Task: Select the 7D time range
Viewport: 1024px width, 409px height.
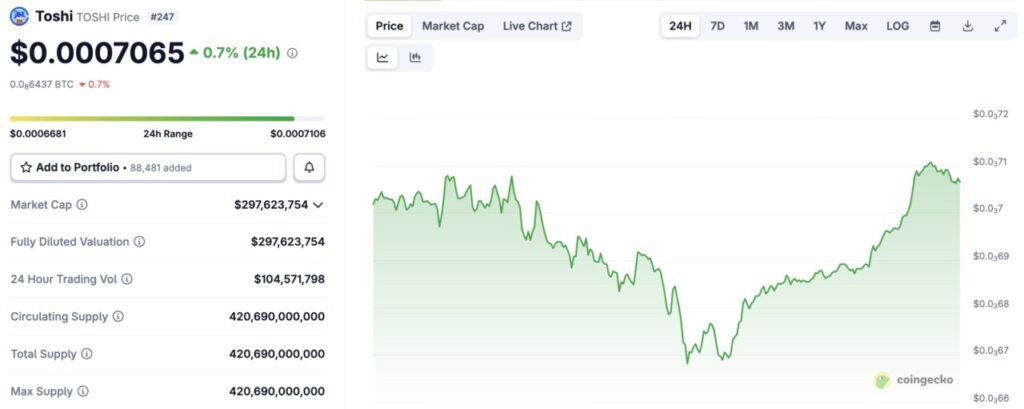Action: pyautogui.click(x=717, y=26)
